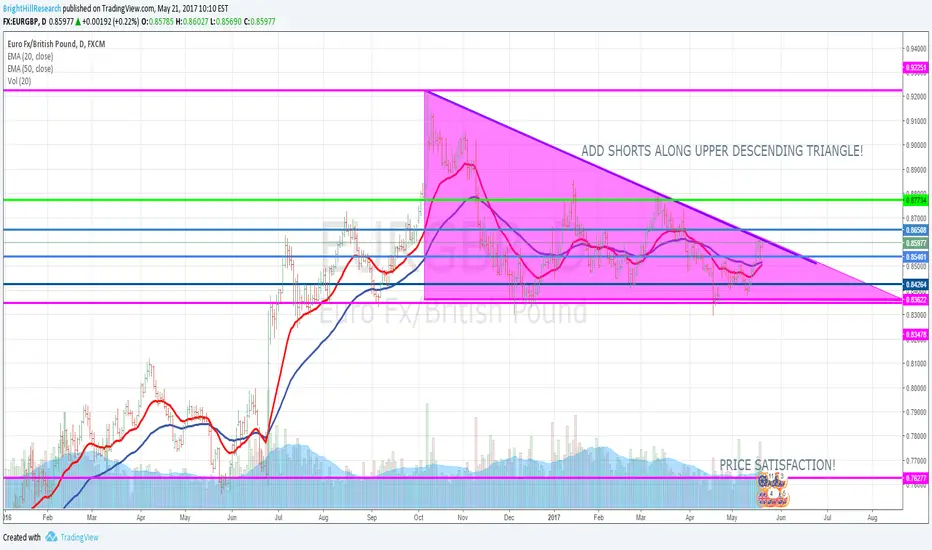Viewport: 932px width, 550px height.
Task: Click the blue 0.86508 price label
Action: tap(915, 230)
